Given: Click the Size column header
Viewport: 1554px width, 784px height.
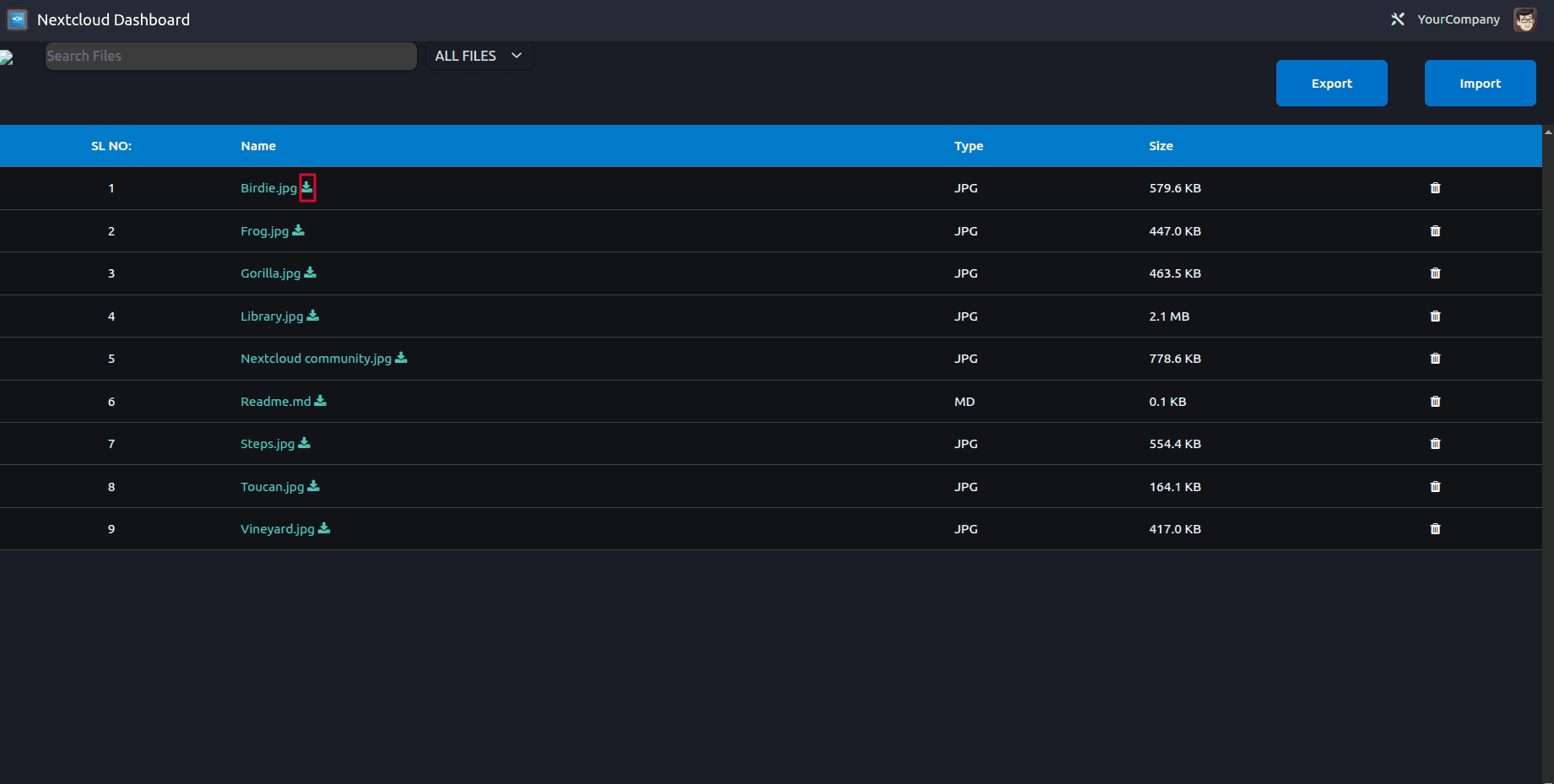Looking at the screenshot, I should pyautogui.click(x=1161, y=146).
